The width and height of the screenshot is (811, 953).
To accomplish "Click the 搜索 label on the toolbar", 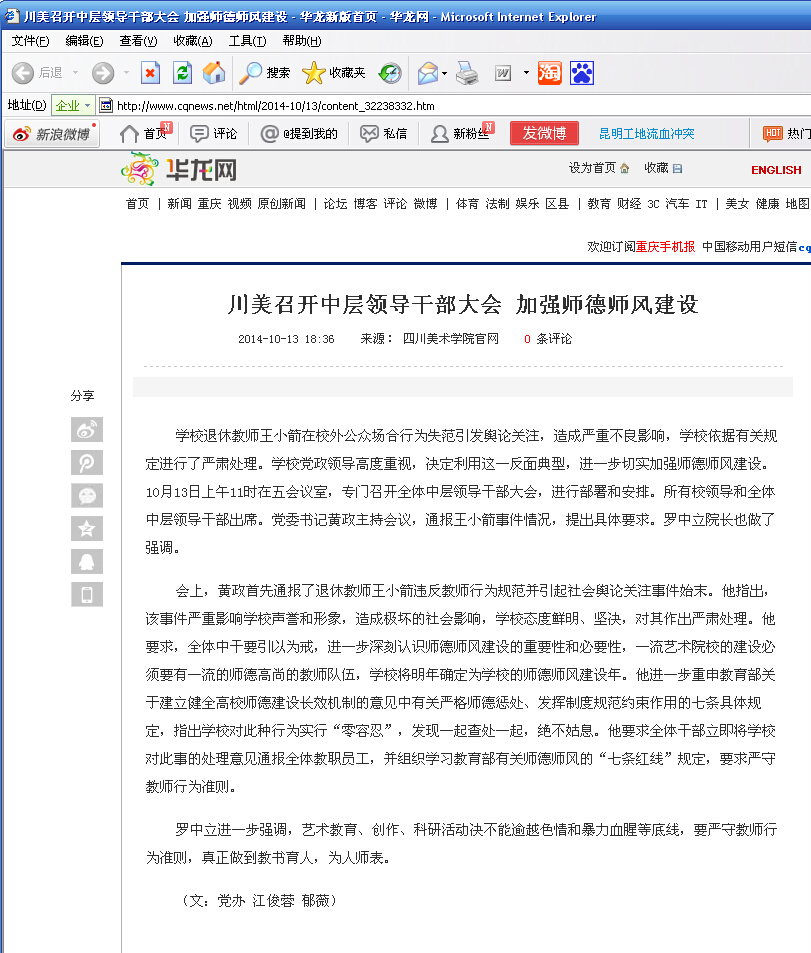I will click(278, 73).
